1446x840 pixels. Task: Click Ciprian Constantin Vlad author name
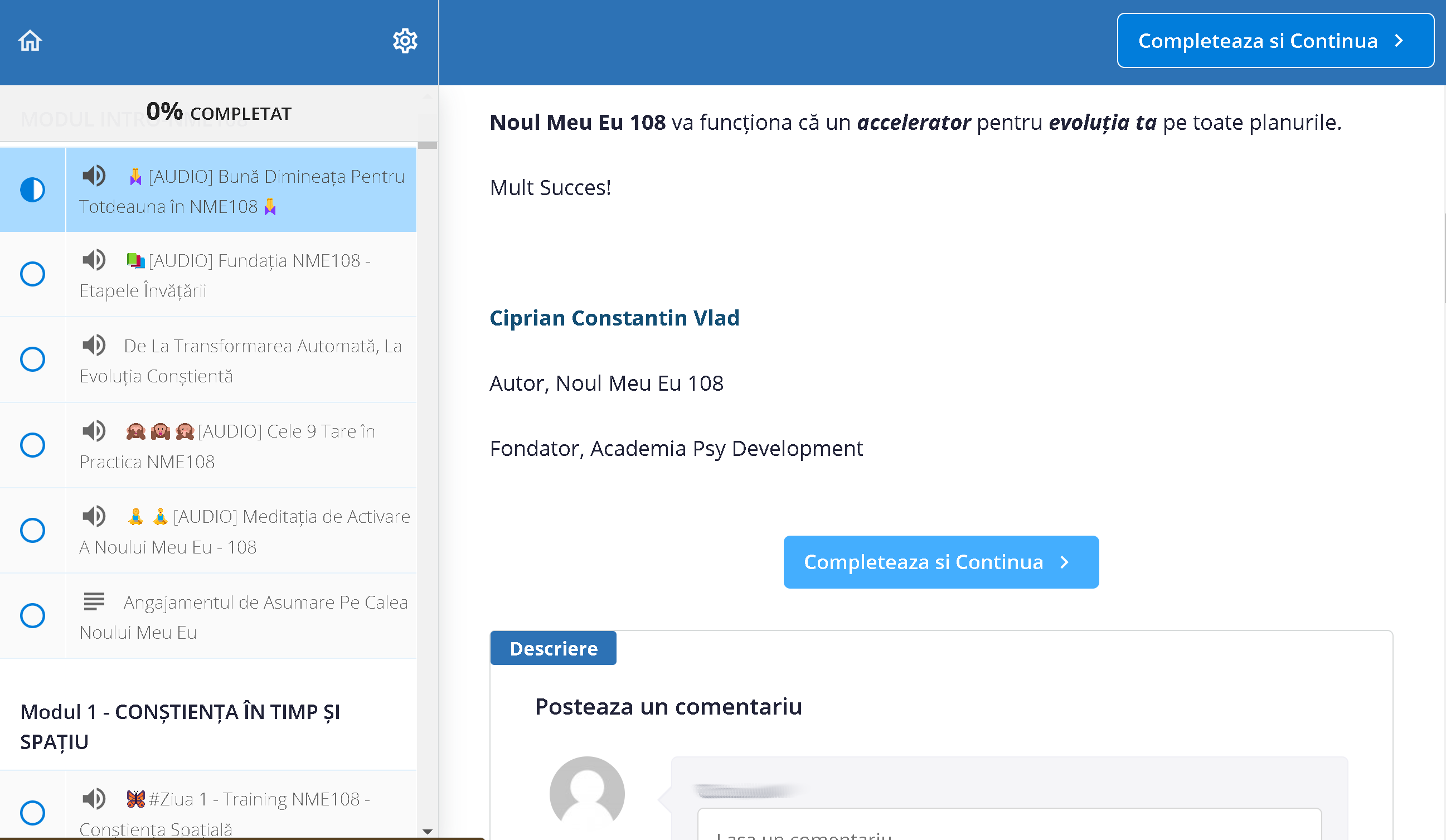[x=614, y=318]
